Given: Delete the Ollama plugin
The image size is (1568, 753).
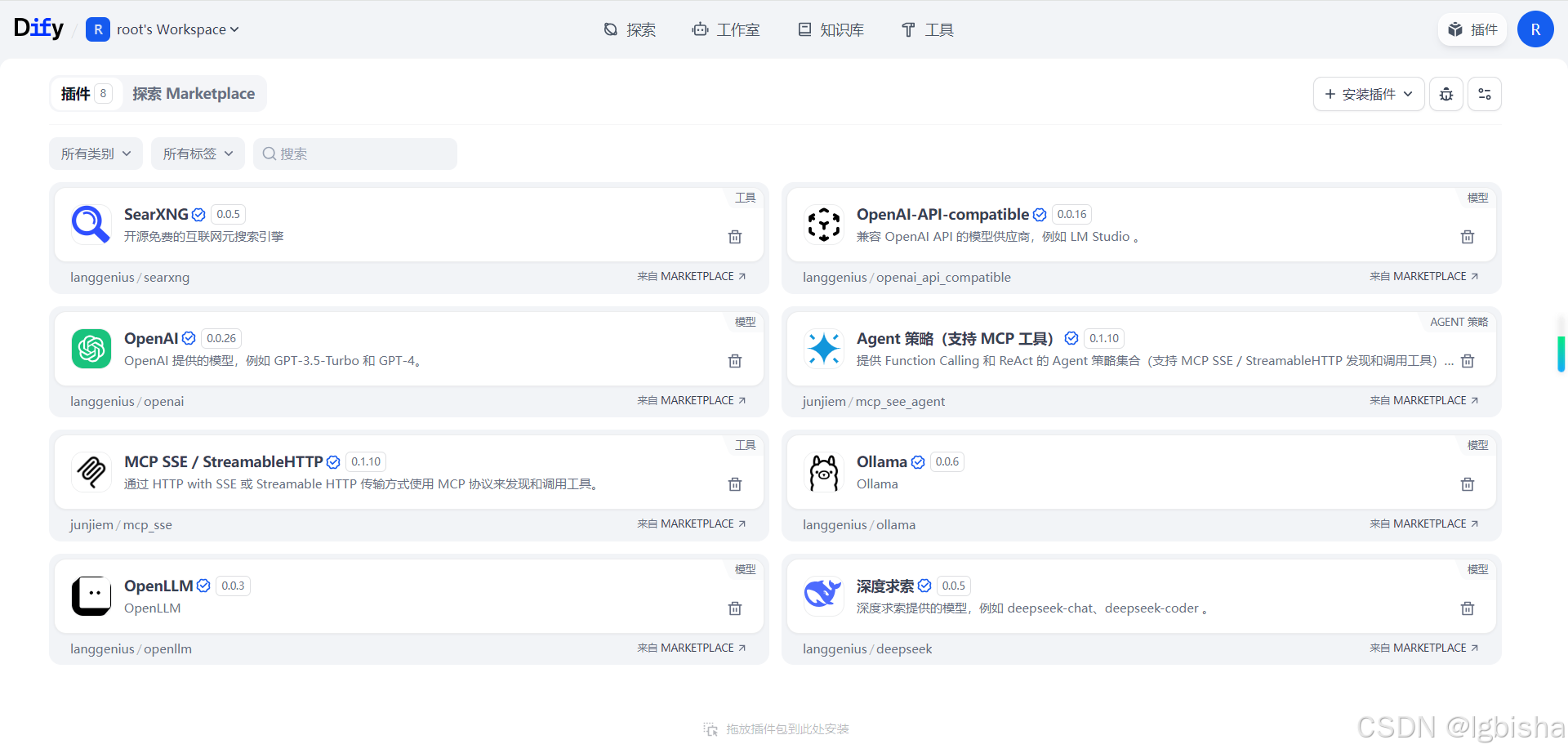Looking at the screenshot, I should [1468, 484].
